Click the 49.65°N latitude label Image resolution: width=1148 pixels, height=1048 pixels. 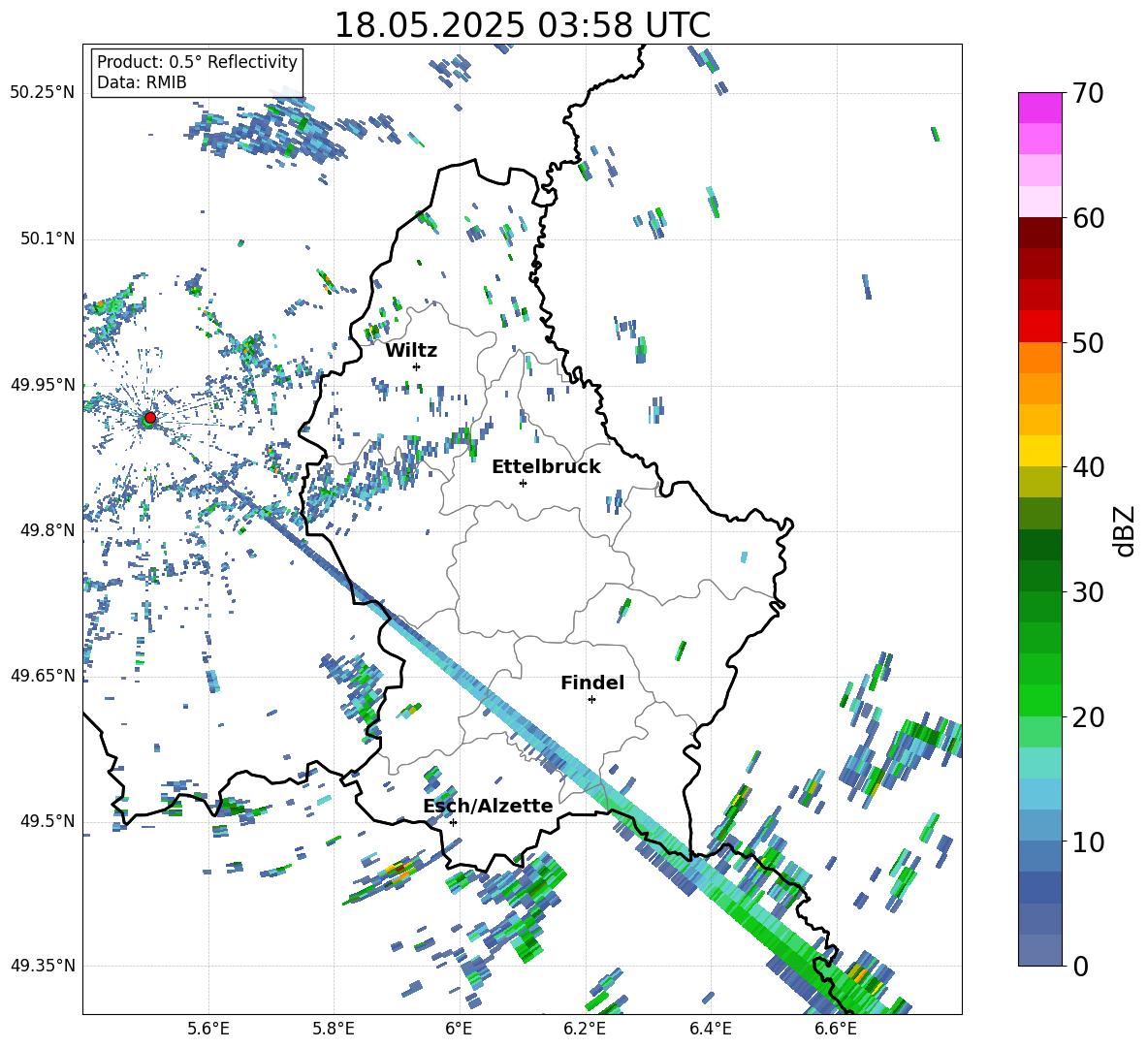pos(43,676)
